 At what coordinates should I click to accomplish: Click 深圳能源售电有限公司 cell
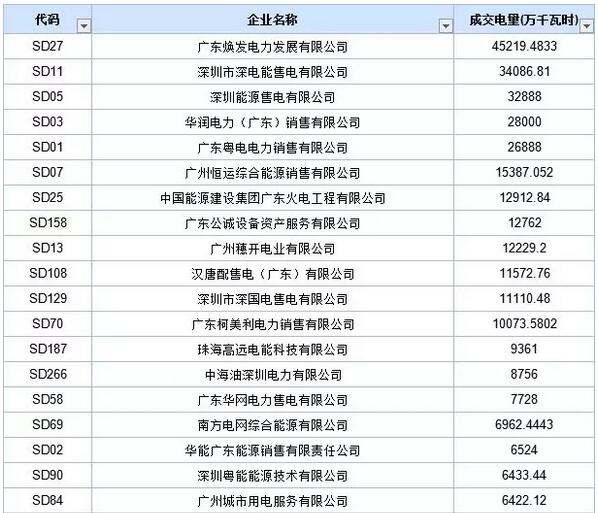pyautogui.click(x=272, y=97)
